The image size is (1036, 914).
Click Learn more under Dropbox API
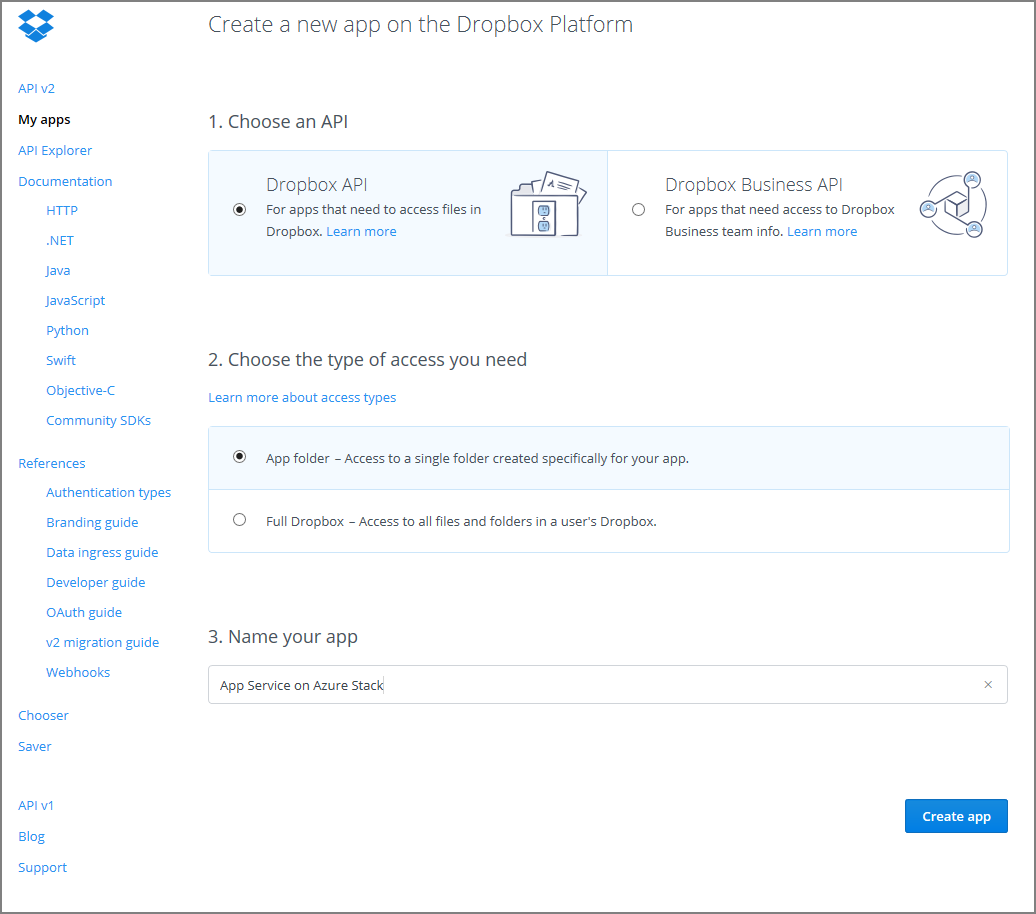pyautogui.click(x=361, y=231)
